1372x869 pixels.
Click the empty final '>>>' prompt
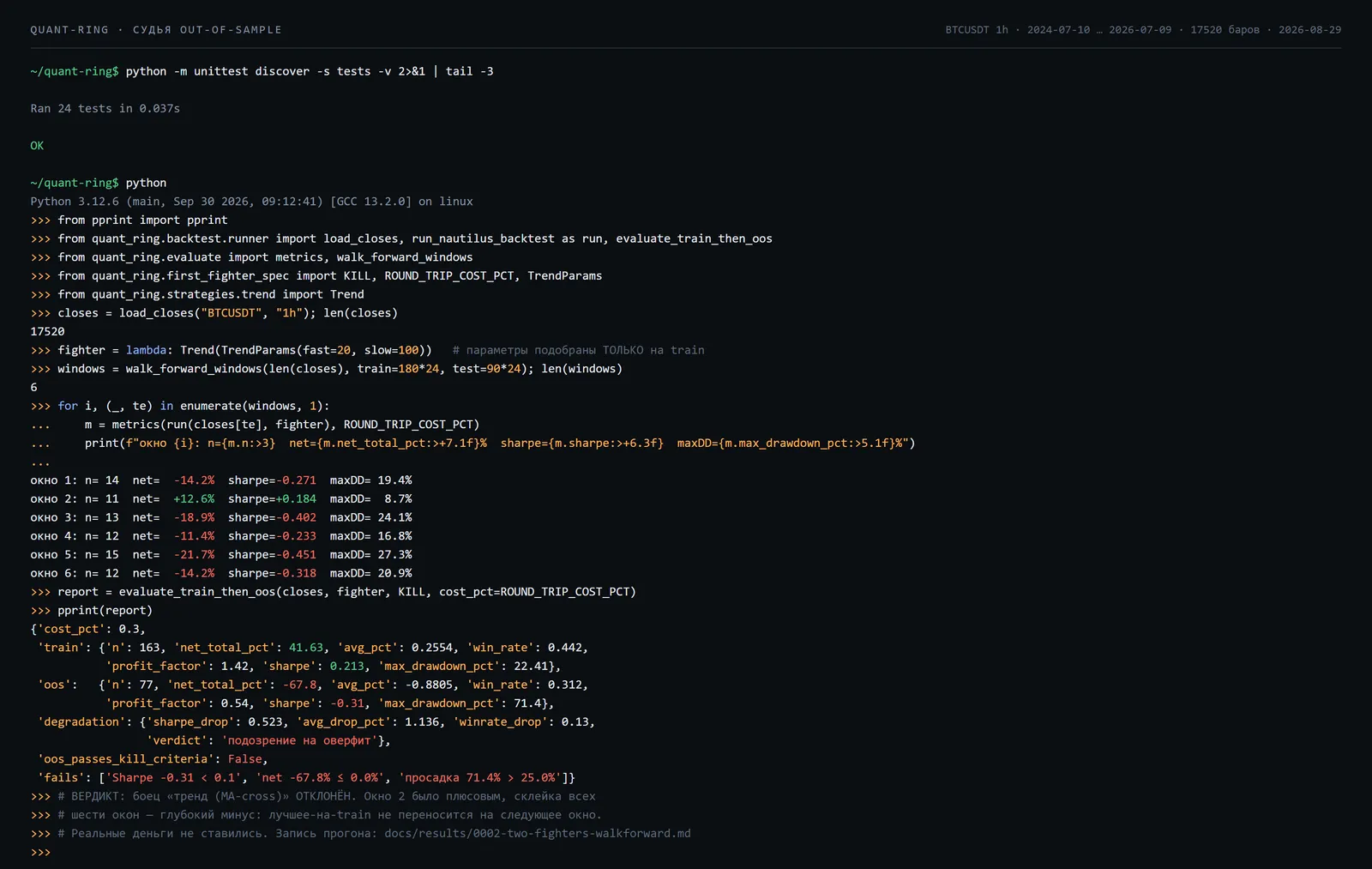40,853
